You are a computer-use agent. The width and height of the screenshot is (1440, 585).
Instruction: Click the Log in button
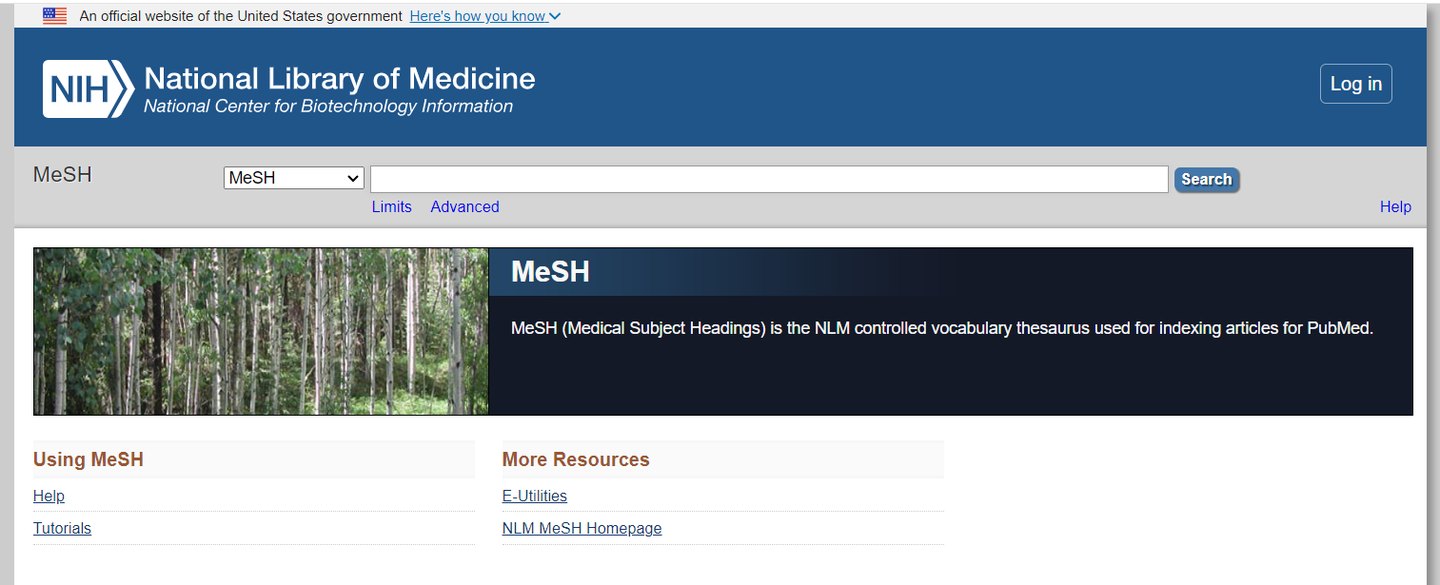click(1356, 83)
